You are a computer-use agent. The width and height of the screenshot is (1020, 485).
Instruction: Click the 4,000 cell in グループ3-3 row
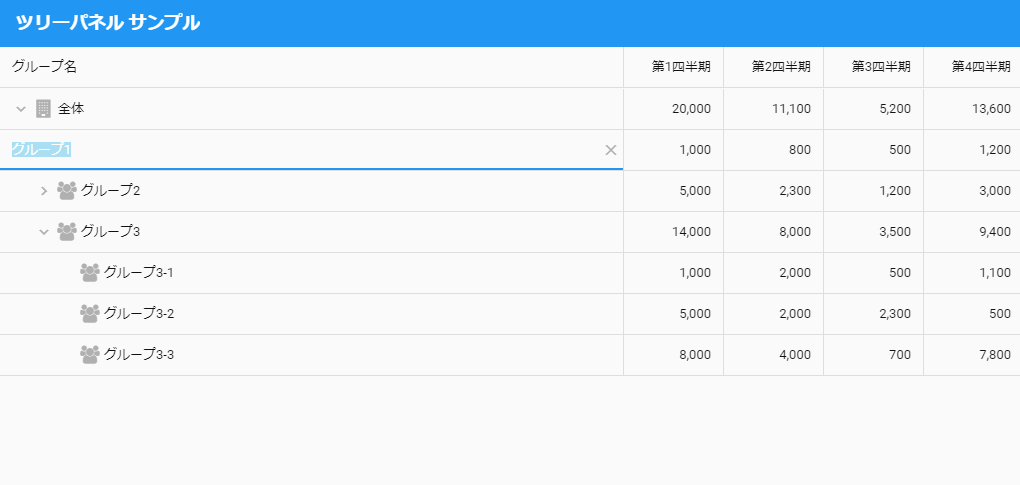pyautogui.click(x=773, y=355)
